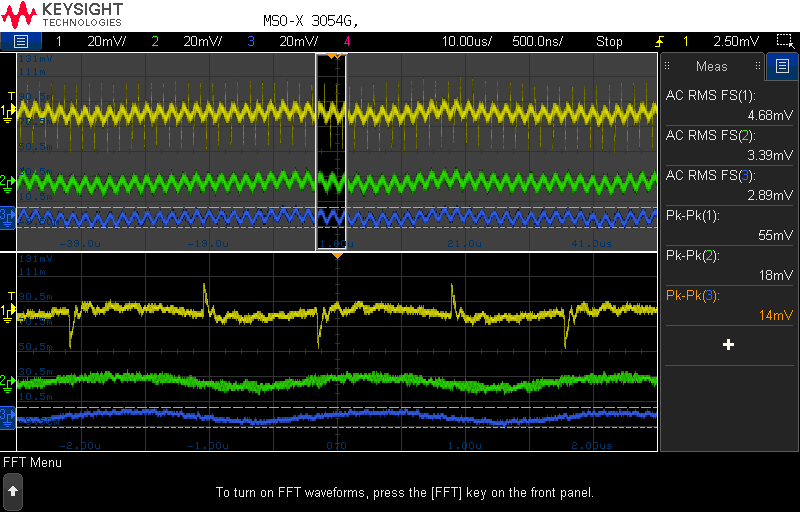Viewport: 800px width, 512px height.
Task: Select the zoom box selection icon
Action: tap(784, 41)
